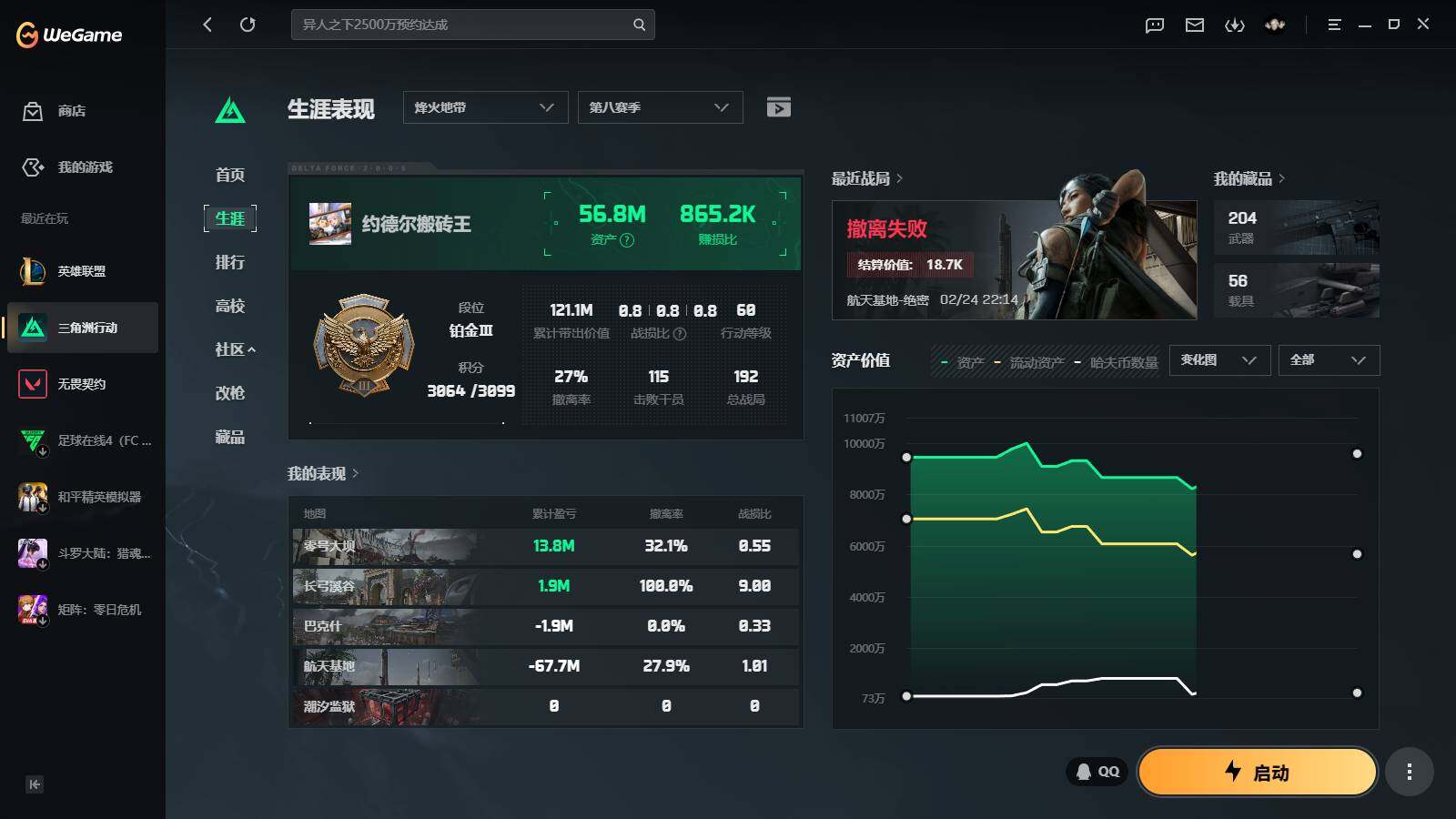Click the 铂金III rank badge
This screenshot has height=819, width=1456.
pyautogui.click(x=364, y=345)
